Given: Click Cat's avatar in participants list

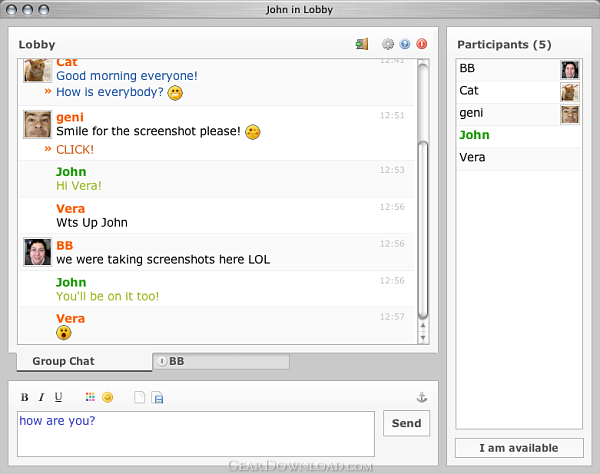Looking at the screenshot, I should [570, 92].
